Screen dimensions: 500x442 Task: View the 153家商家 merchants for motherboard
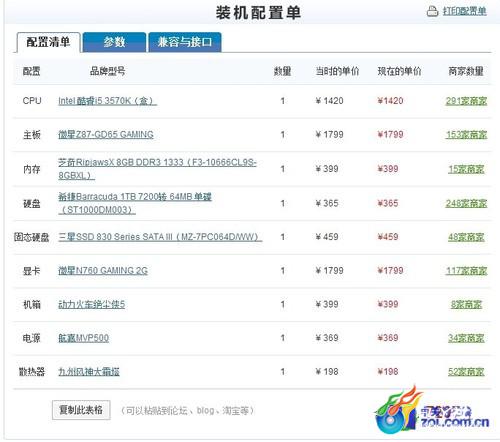(466, 135)
